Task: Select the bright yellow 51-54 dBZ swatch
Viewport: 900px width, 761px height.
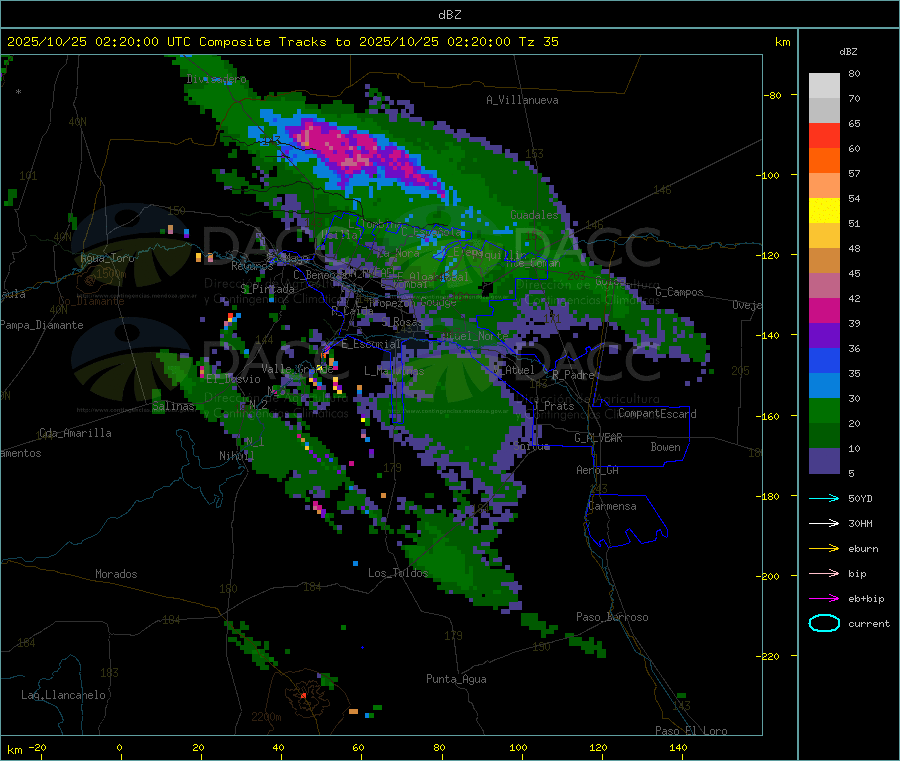Action: (x=824, y=211)
